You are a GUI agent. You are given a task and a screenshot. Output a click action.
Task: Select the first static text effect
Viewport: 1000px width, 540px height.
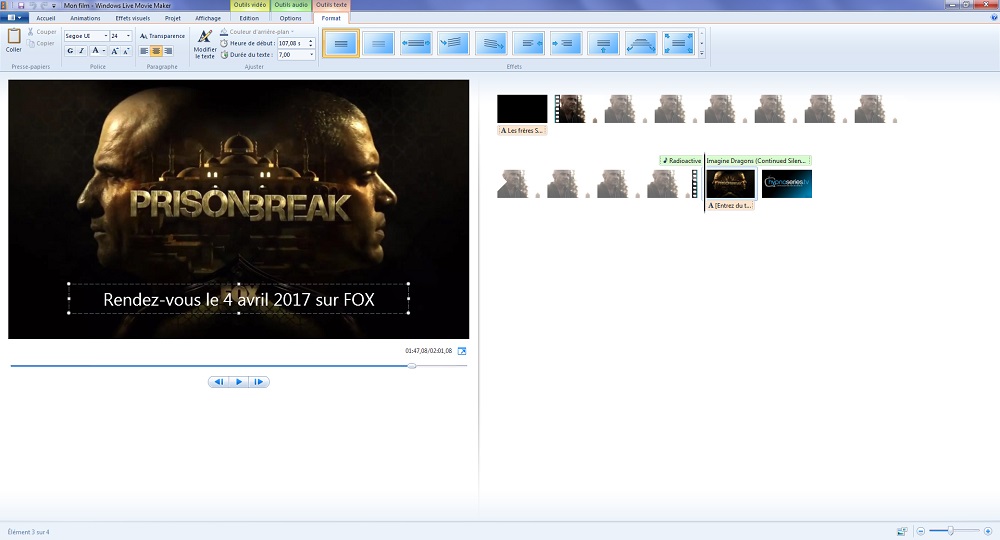341,43
